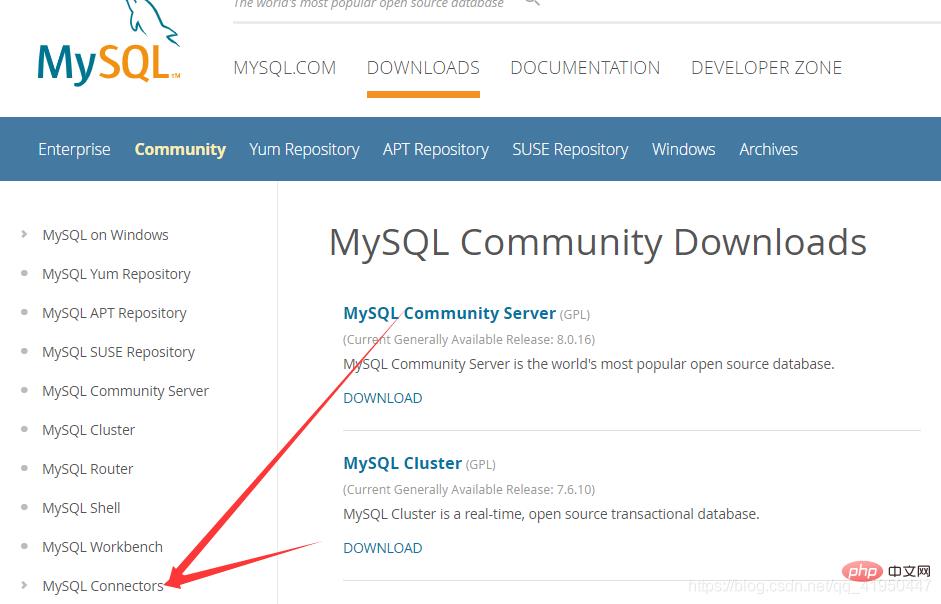
Task: Click the MySQL dolphin logo
Action: click(x=109, y=45)
